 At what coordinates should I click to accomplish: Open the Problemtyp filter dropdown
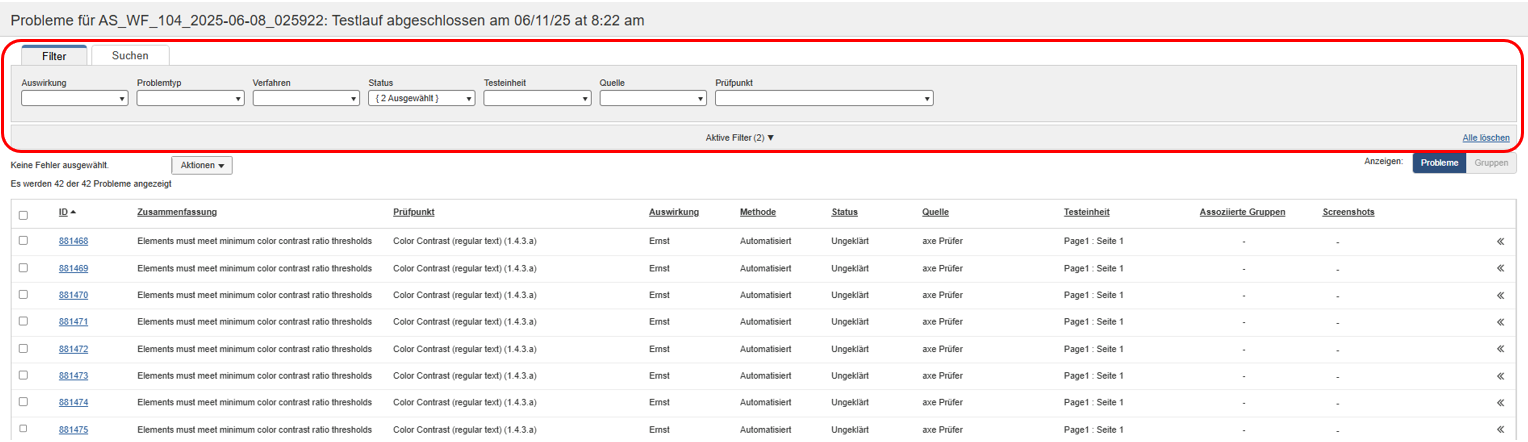[190, 98]
